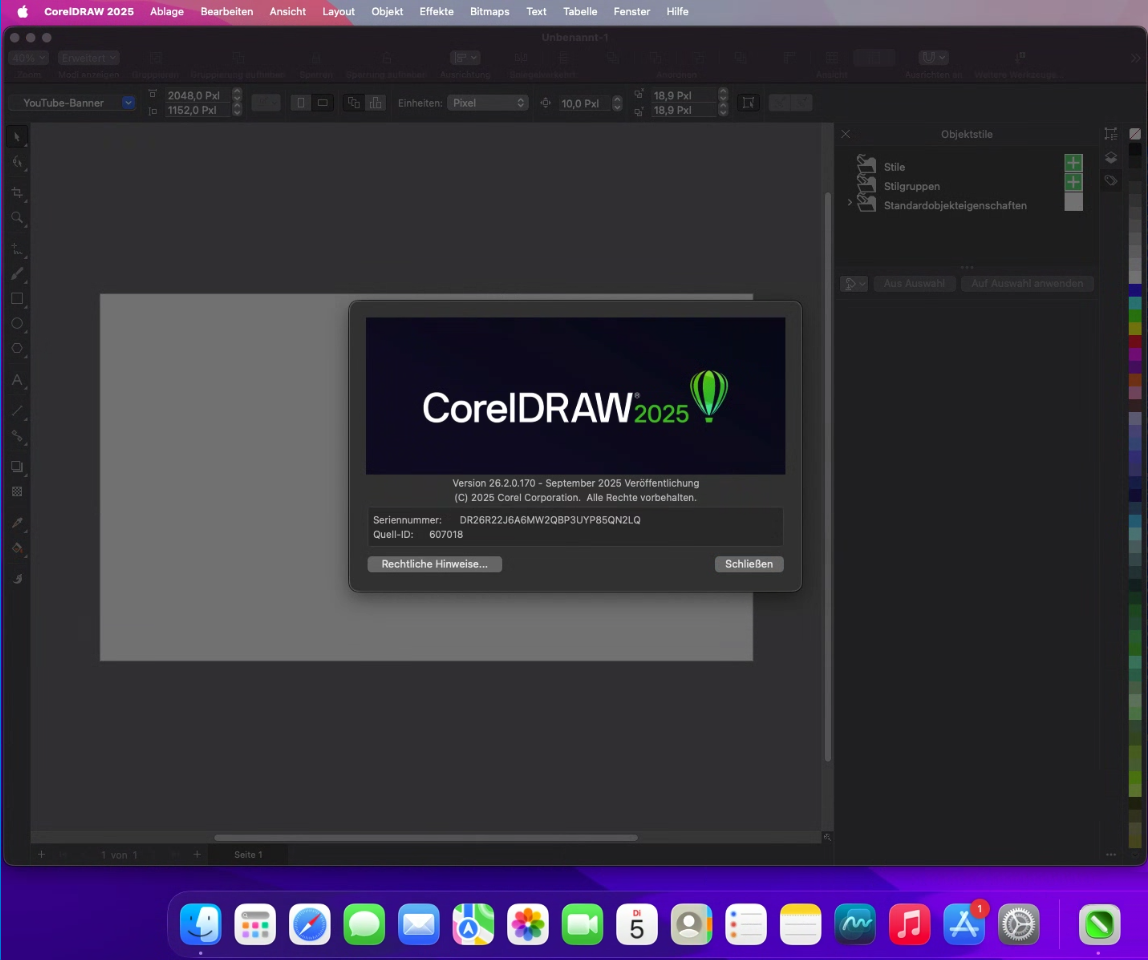
Task: Select the Crop tool
Action: pos(17,193)
